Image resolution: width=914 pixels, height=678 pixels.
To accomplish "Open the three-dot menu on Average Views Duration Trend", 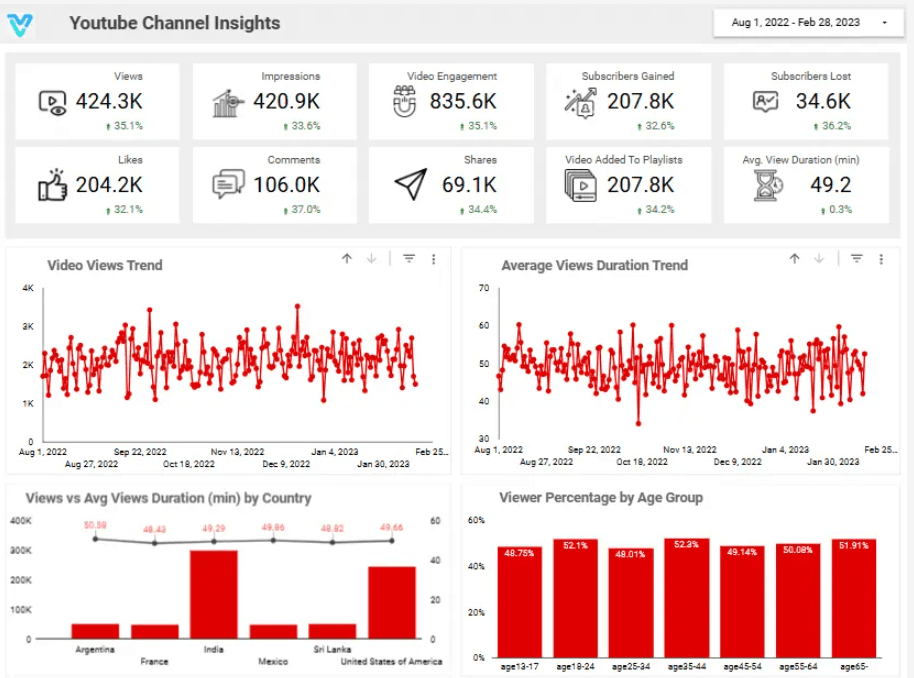I will tap(880, 257).
